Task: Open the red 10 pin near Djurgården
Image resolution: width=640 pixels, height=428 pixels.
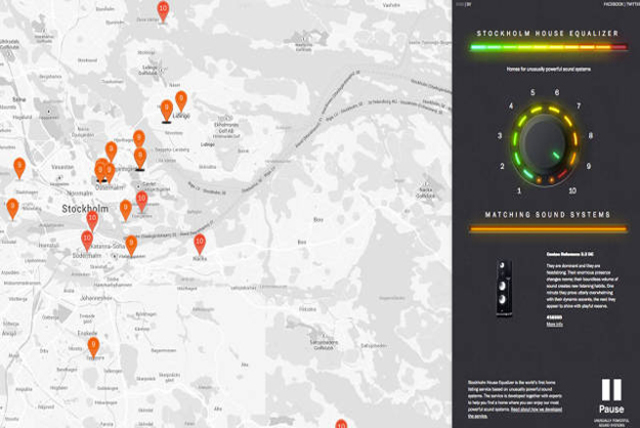Action: coord(142,201)
